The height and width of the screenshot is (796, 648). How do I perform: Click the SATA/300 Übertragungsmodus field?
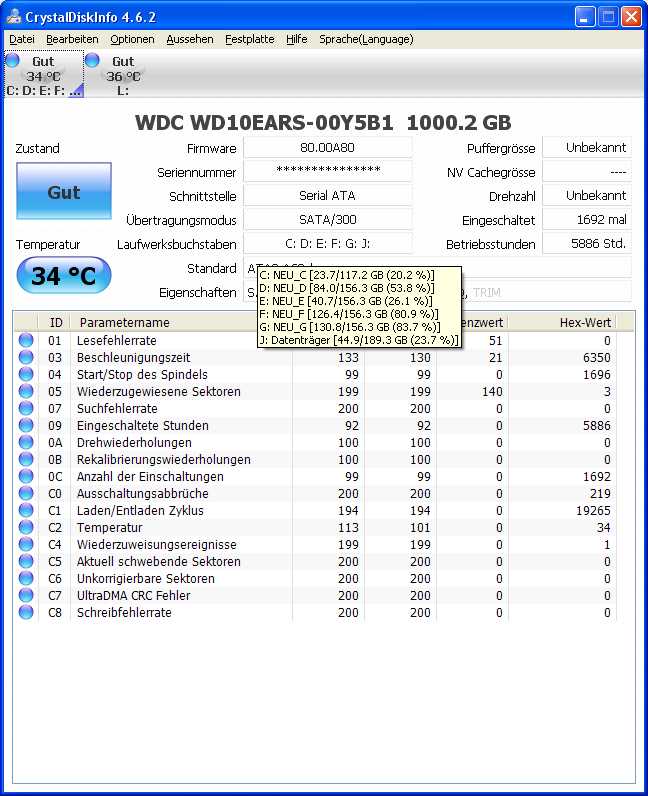click(x=328, y=219)
